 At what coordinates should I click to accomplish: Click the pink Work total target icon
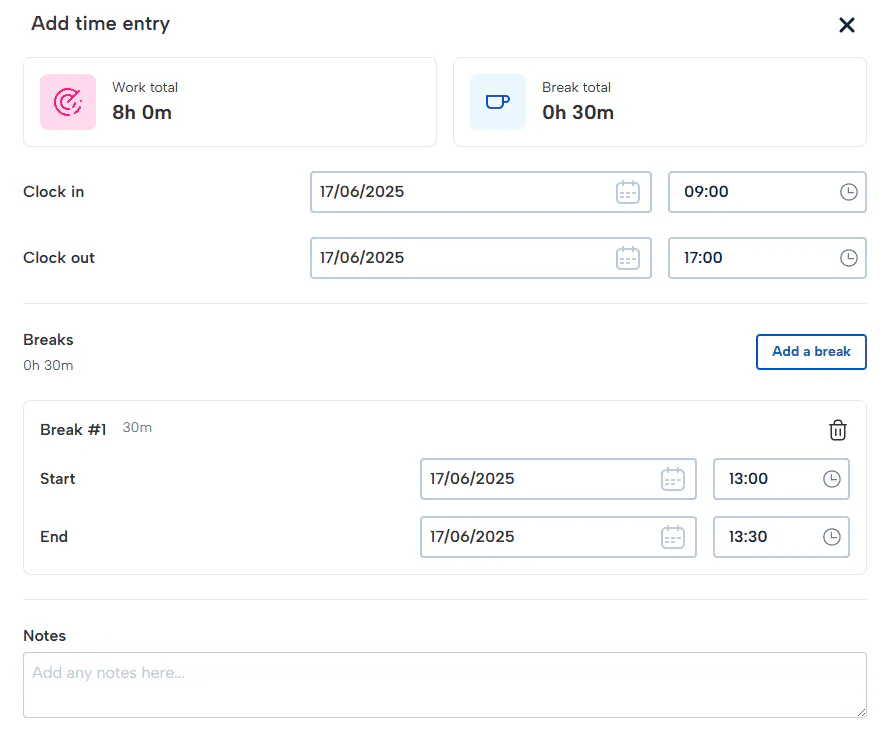(68, 102)
